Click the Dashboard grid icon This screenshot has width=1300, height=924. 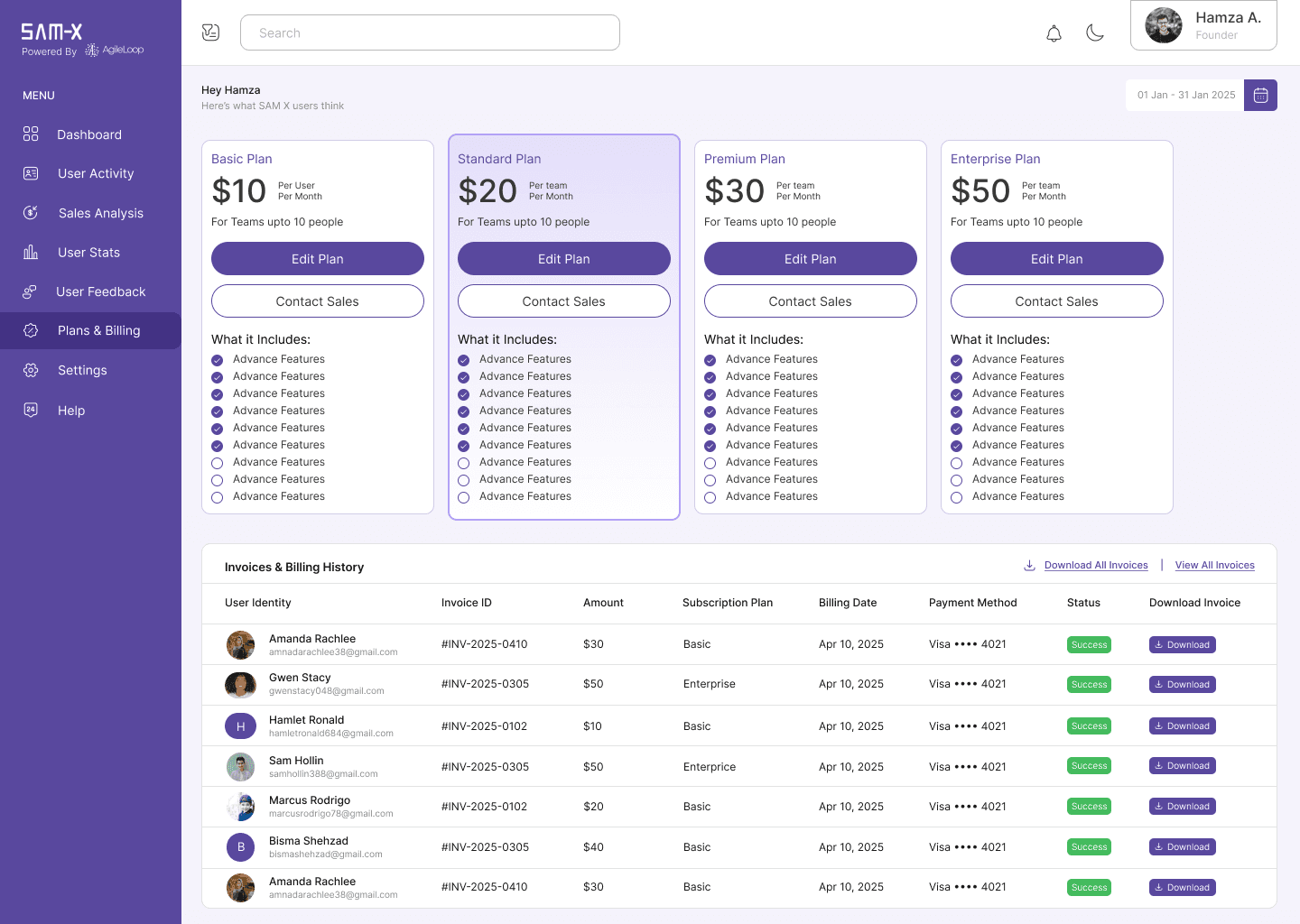pyautogui.click(x=31, y=134)
